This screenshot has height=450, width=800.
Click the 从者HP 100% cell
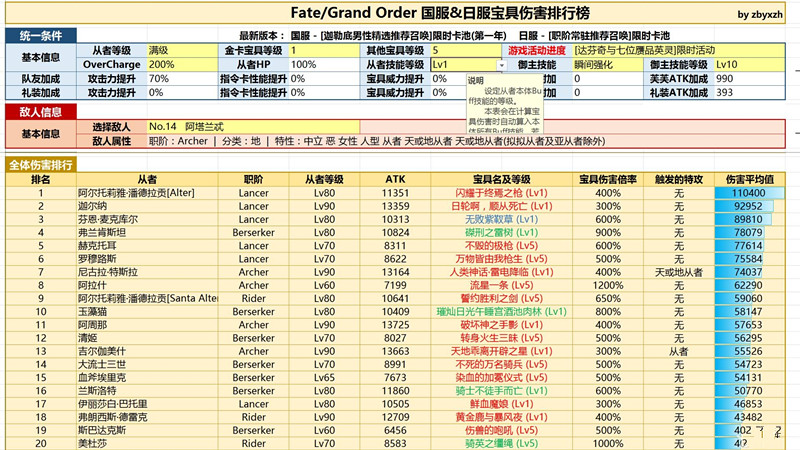(324, 65)
